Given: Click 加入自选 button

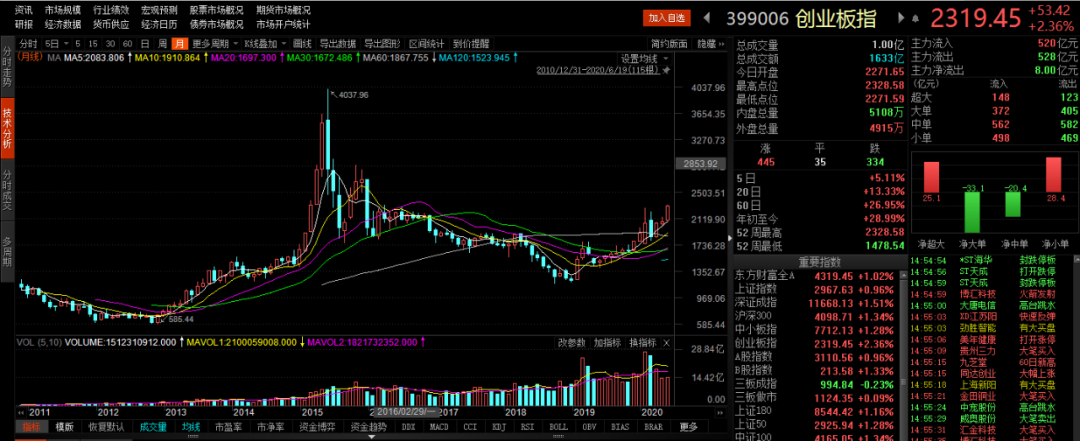Looking at the screenshot, I should 667,18.
